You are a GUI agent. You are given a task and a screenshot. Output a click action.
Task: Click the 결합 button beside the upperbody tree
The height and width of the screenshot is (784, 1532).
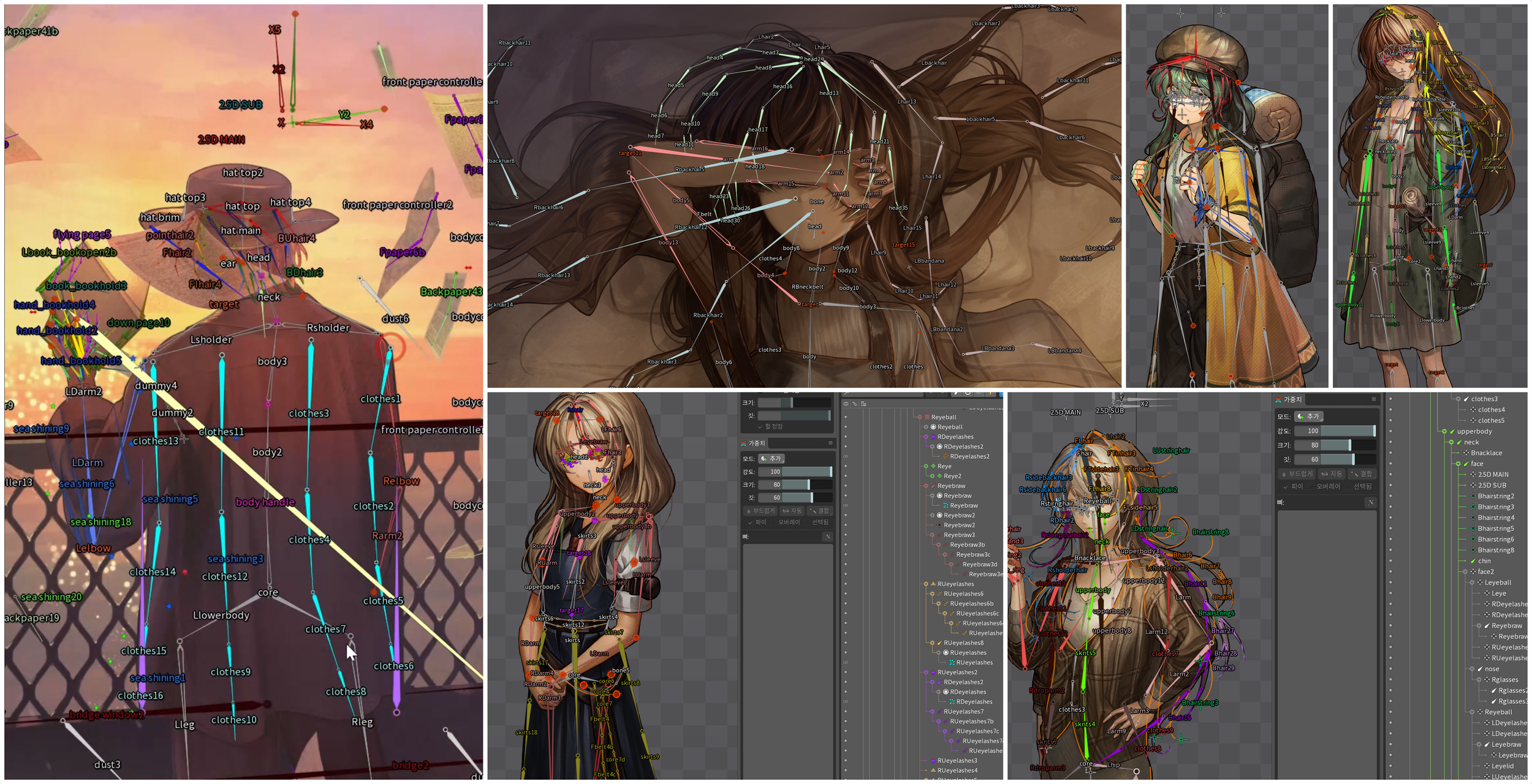coord(1362,474)
